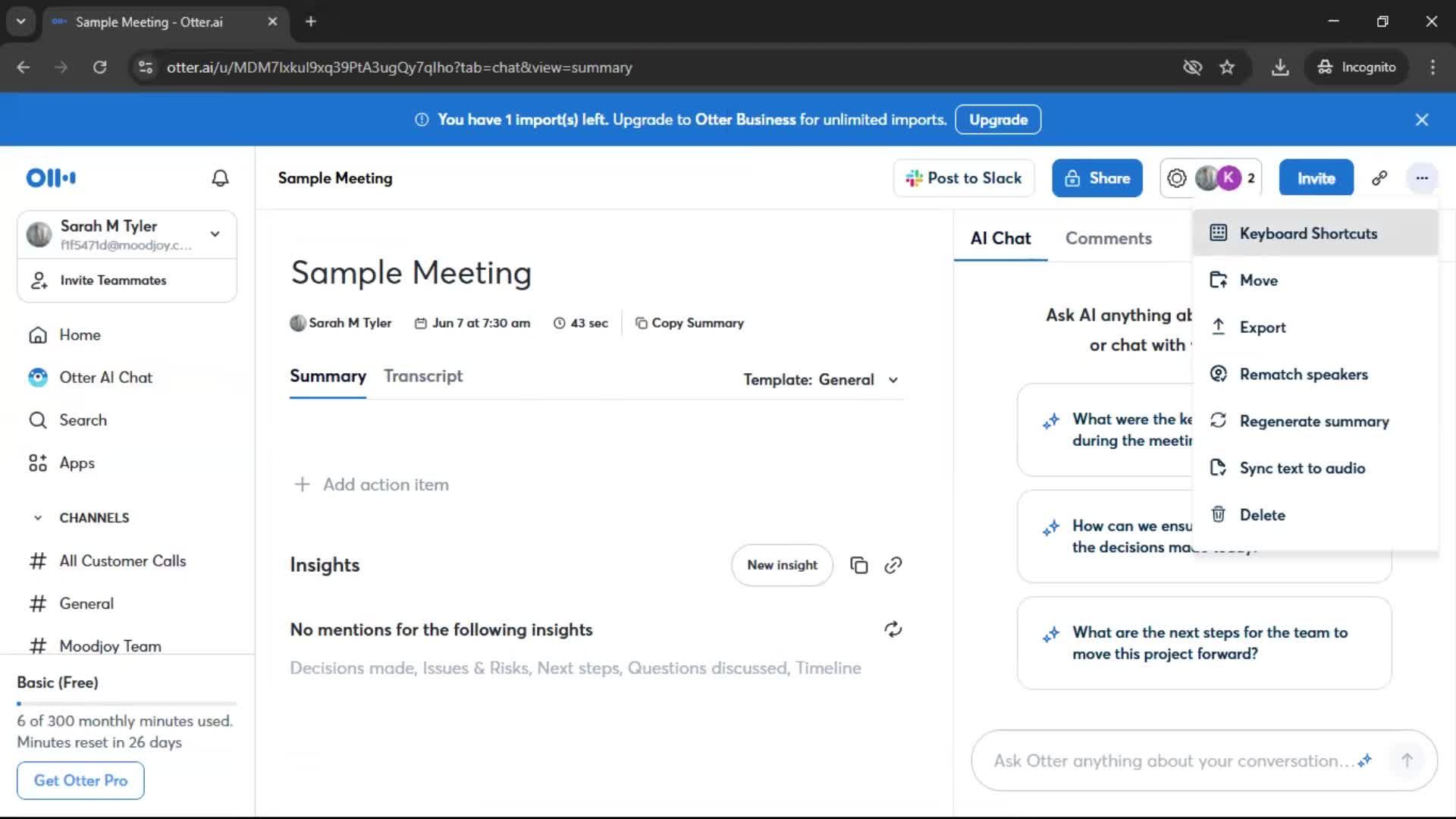
Task: Click the Sample Meeting title heading
Action: click(x=411, y=272)
